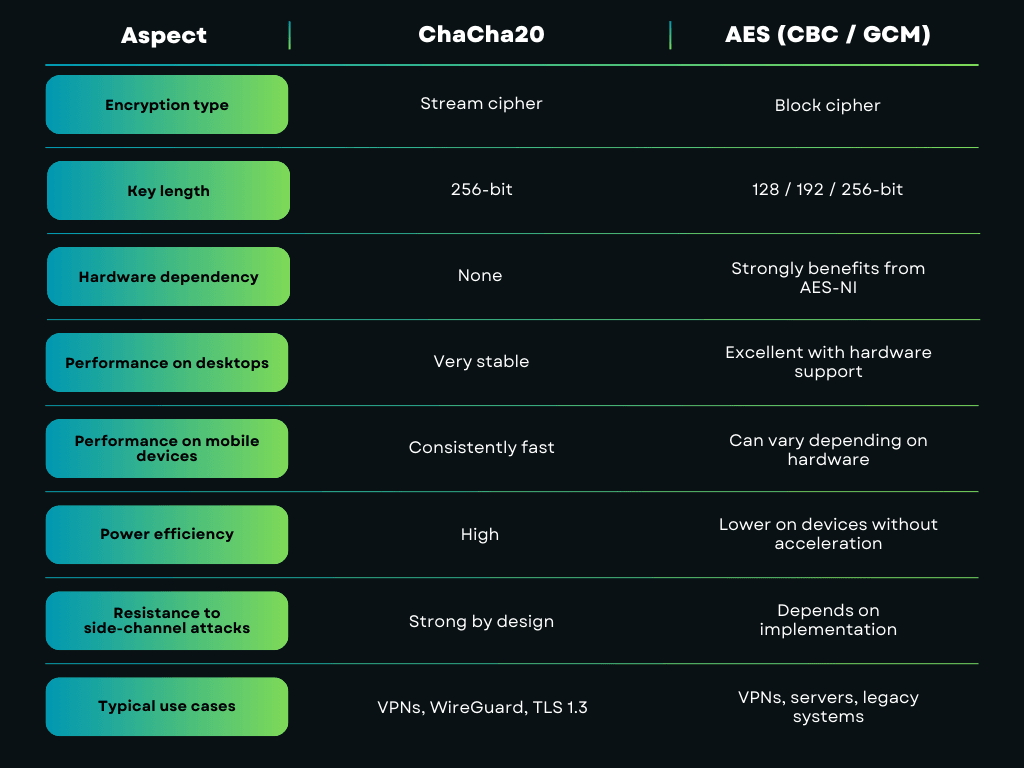The image size is (1024, 768).
Task: Select Depends on implementation cell
Action: coord(828,620)
